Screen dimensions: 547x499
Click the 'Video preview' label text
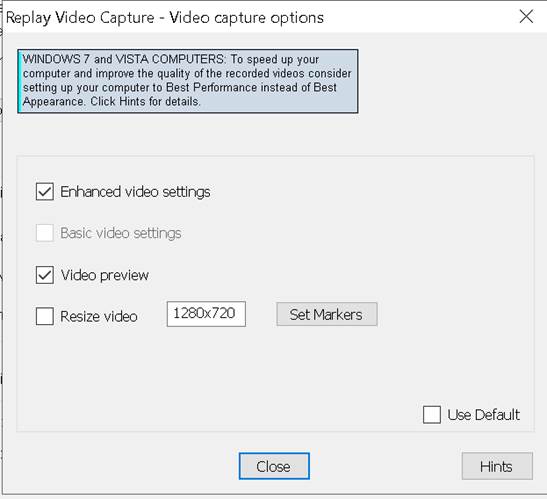(105, 275)
